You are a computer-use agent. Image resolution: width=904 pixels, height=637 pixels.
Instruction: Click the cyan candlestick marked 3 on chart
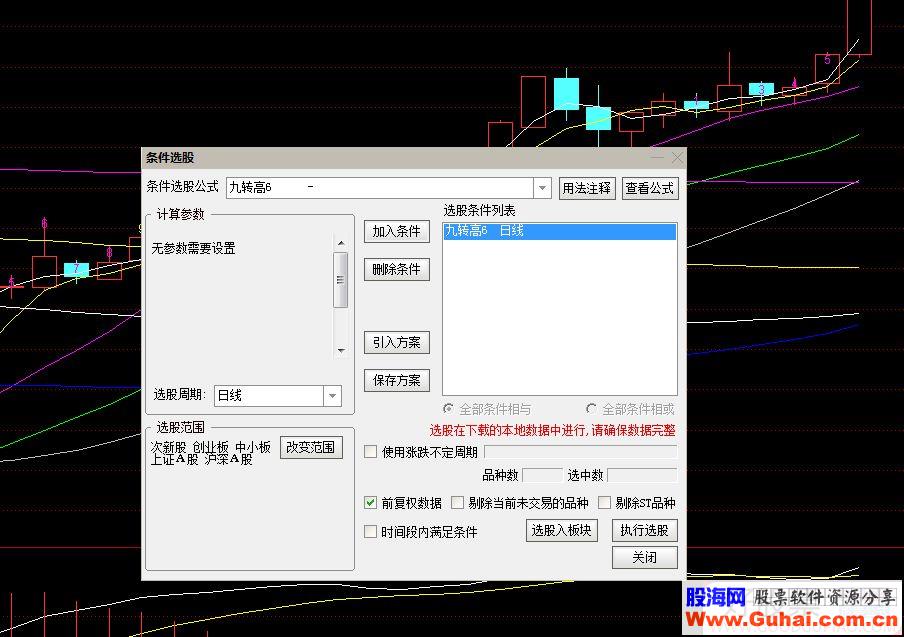point(761,89)
